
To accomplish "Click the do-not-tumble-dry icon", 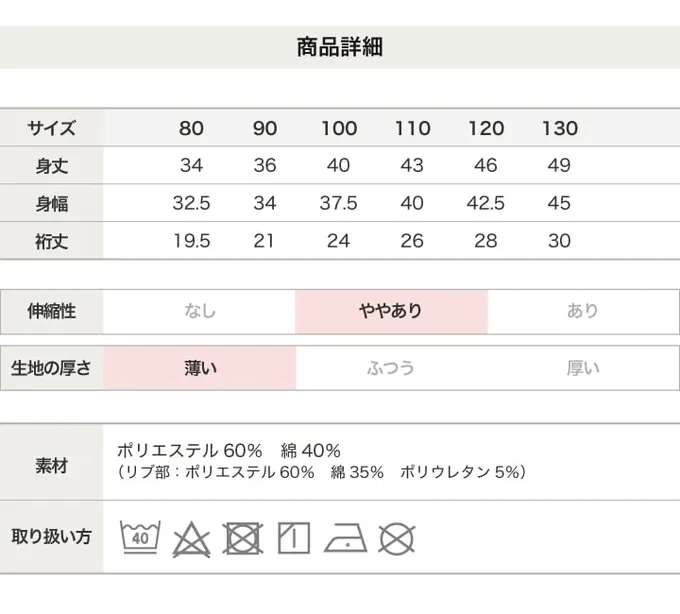I will 242,538.
